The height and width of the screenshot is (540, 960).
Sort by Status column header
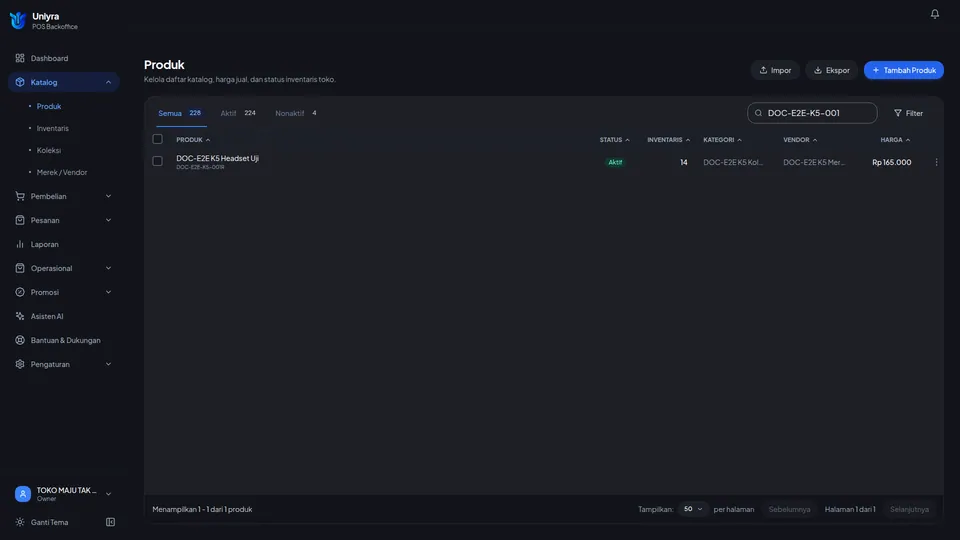(614, 140)
